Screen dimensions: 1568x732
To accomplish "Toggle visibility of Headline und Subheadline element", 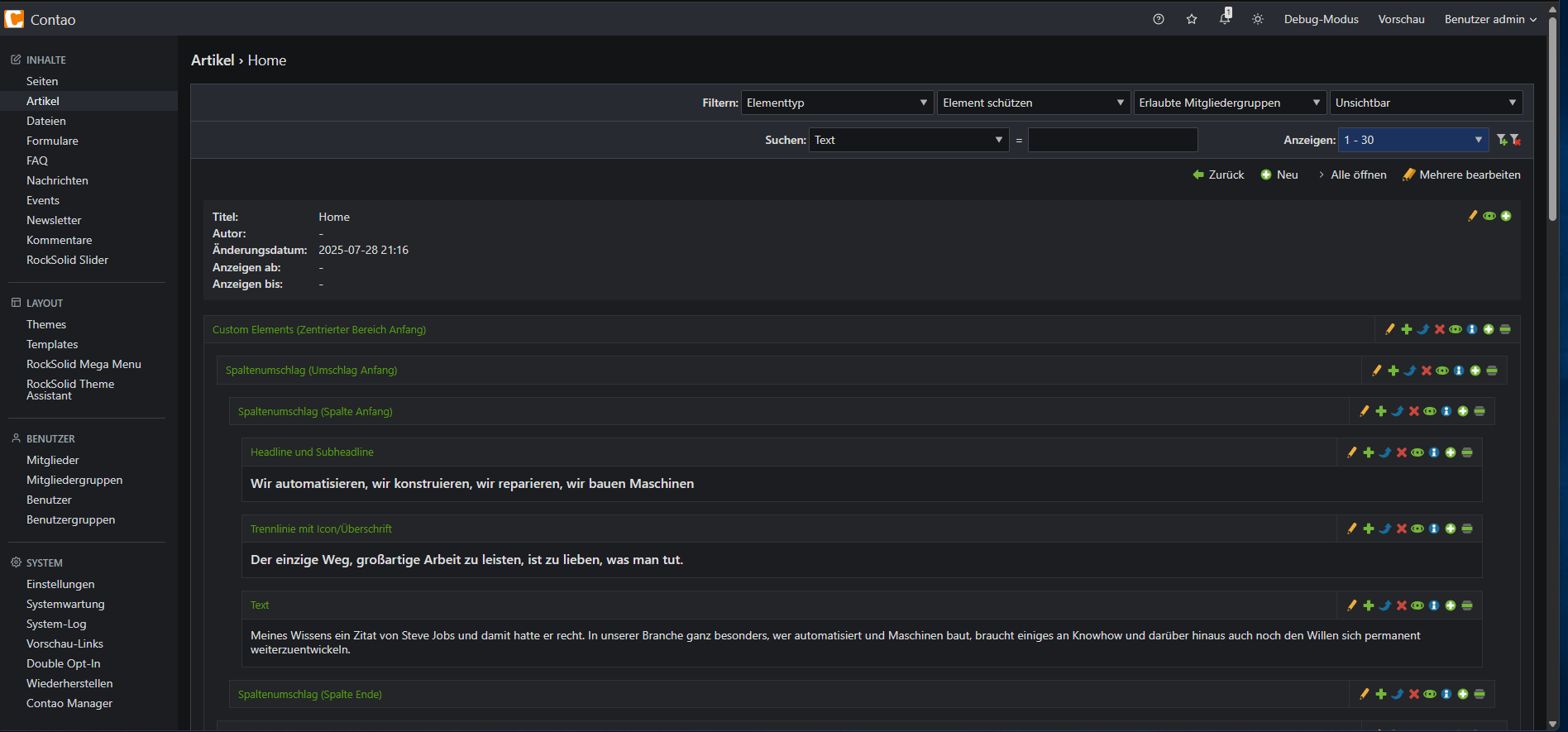I will point(1417,452).
